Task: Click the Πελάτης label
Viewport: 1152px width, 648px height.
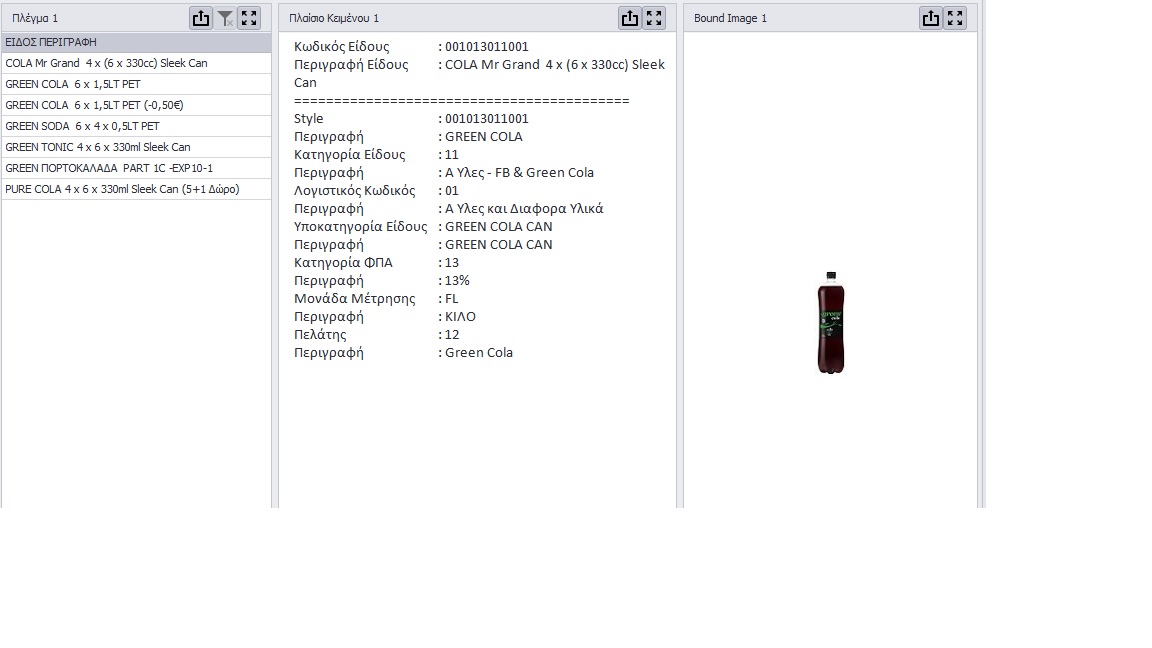Action: [x=320, y=334]
